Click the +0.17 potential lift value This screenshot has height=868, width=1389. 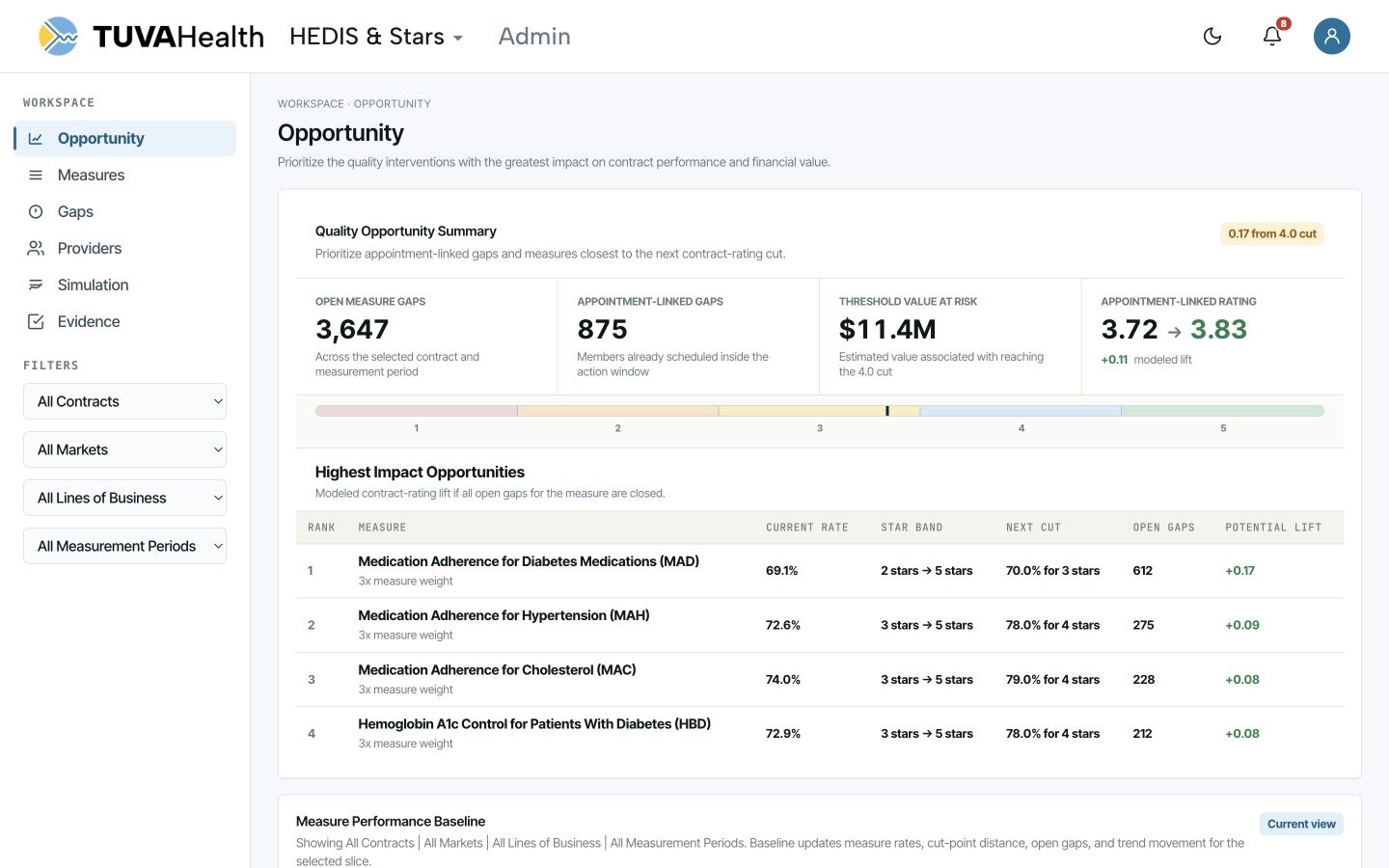tap(1239, 571)
